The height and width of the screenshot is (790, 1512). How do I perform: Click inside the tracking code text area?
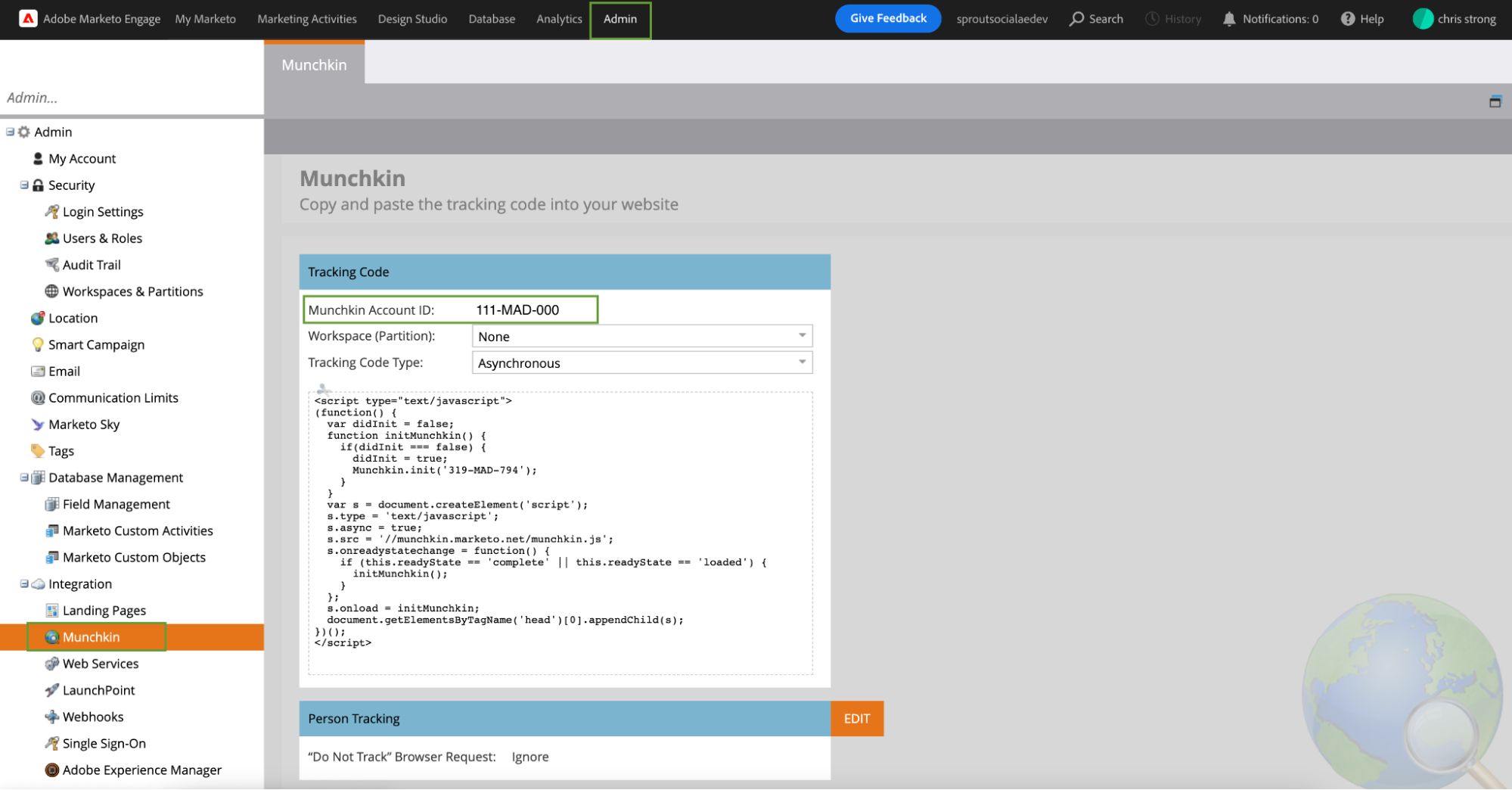(x=560, y=533)
